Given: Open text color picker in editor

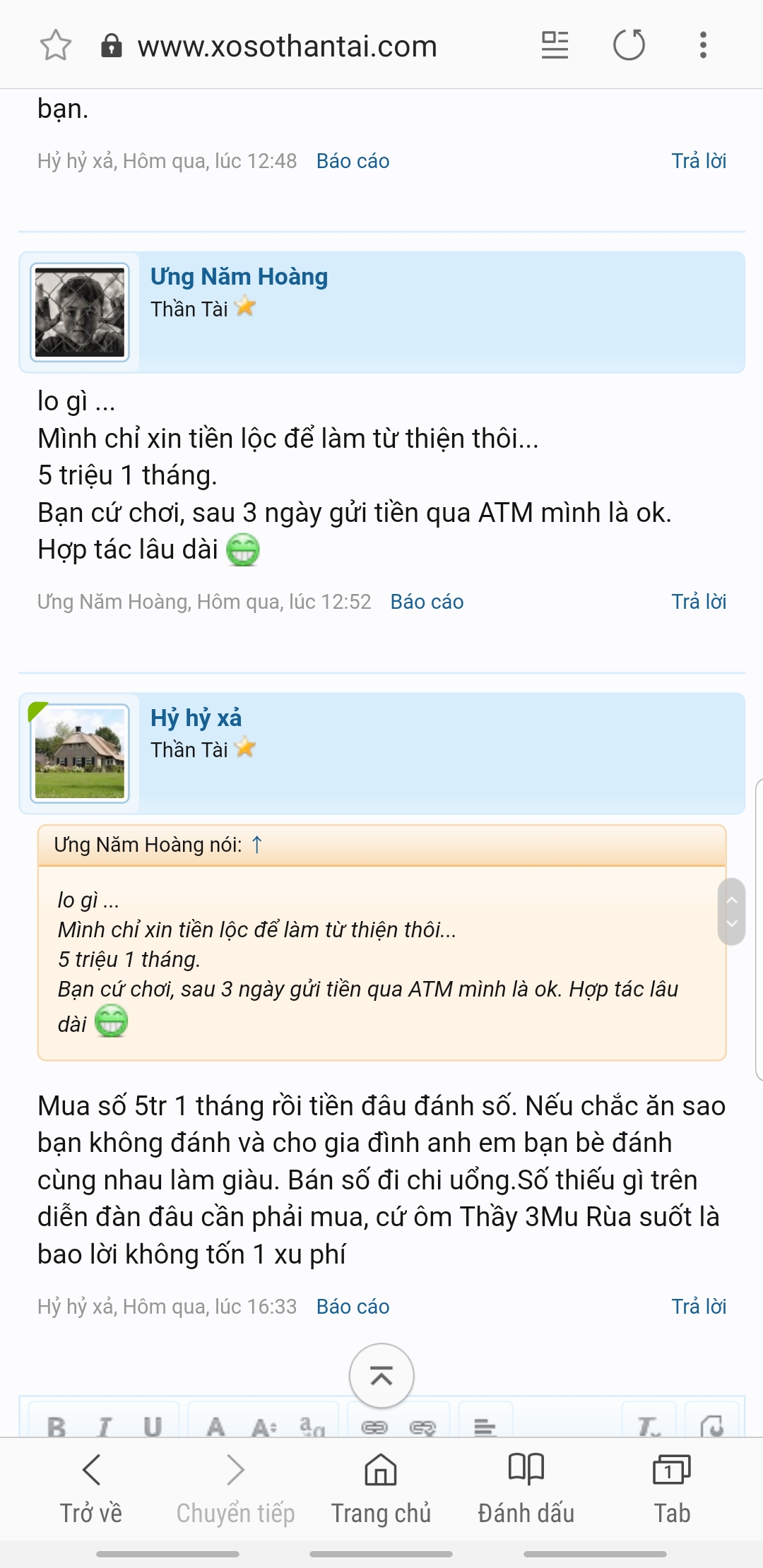Looking at the screenshot, I should [x=215, y=1427].
